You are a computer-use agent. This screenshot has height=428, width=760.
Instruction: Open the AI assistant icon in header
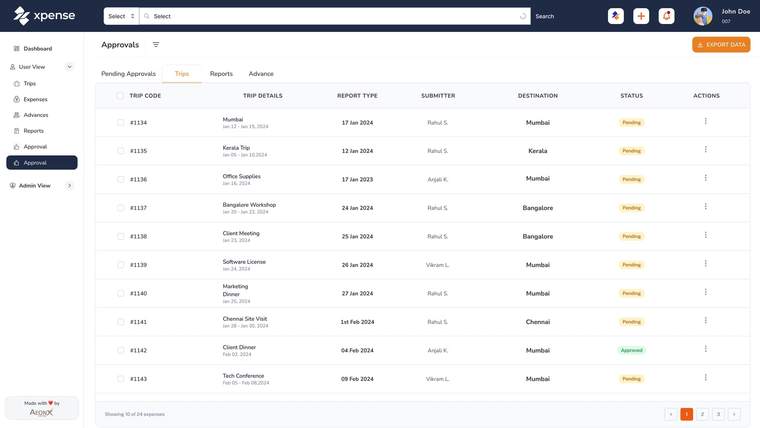[x=616, y=16]
